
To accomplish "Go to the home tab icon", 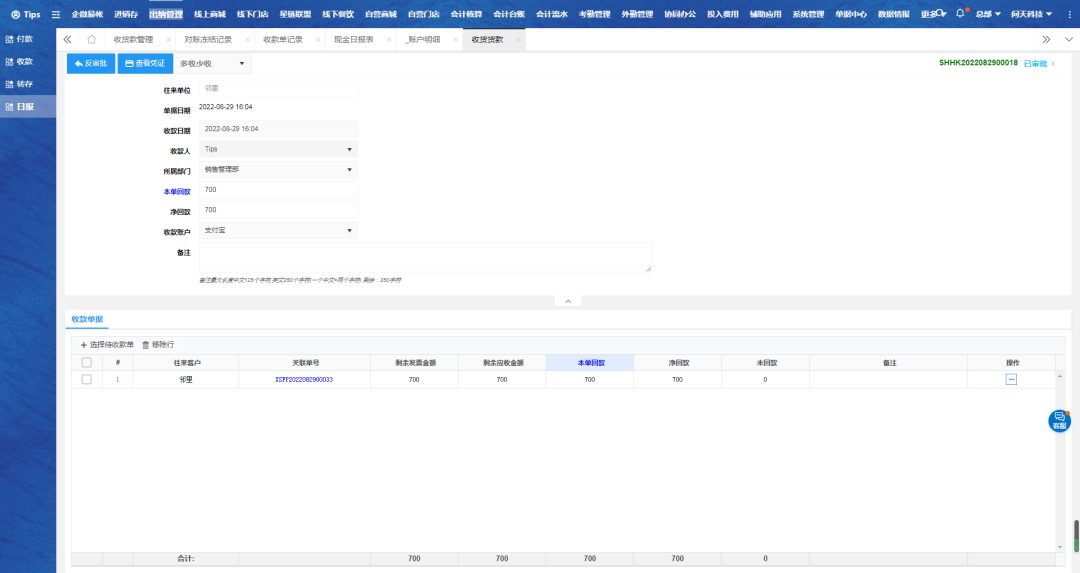I will click(x=92, y=39).
